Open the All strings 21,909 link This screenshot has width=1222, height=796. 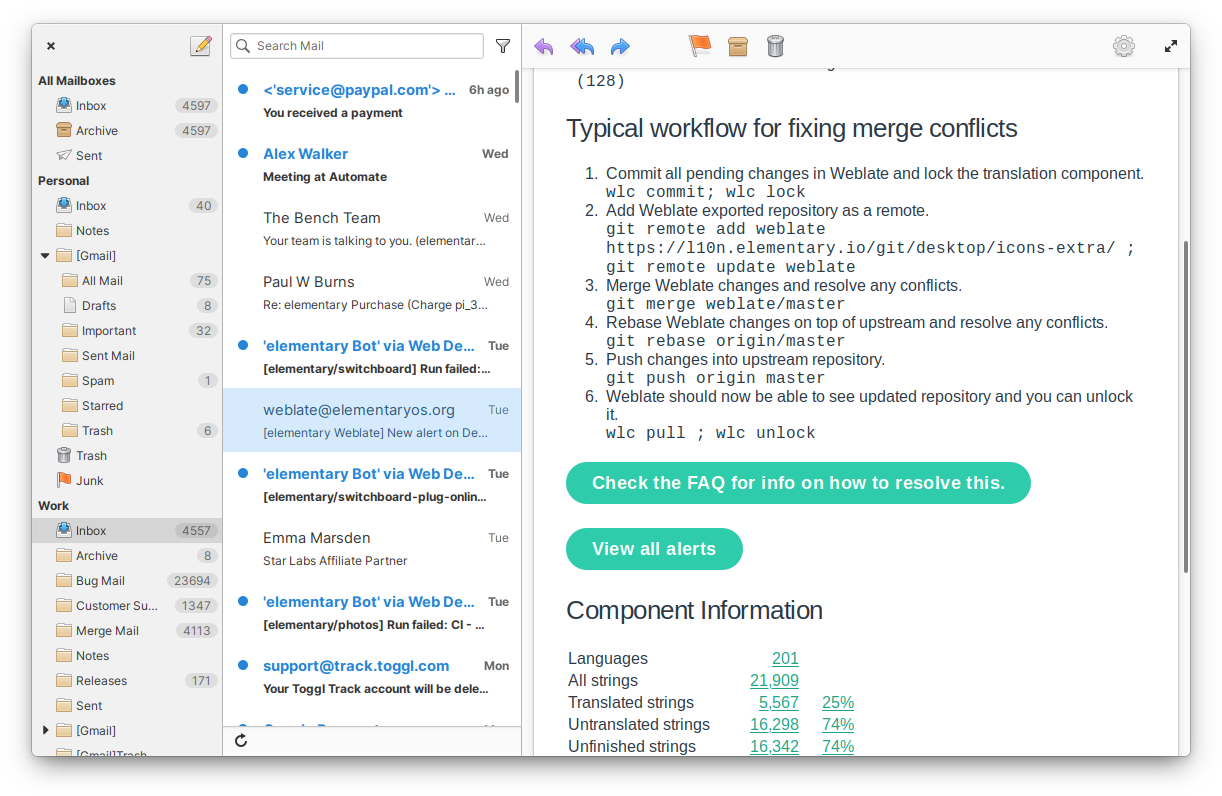[x=774, y=681]
